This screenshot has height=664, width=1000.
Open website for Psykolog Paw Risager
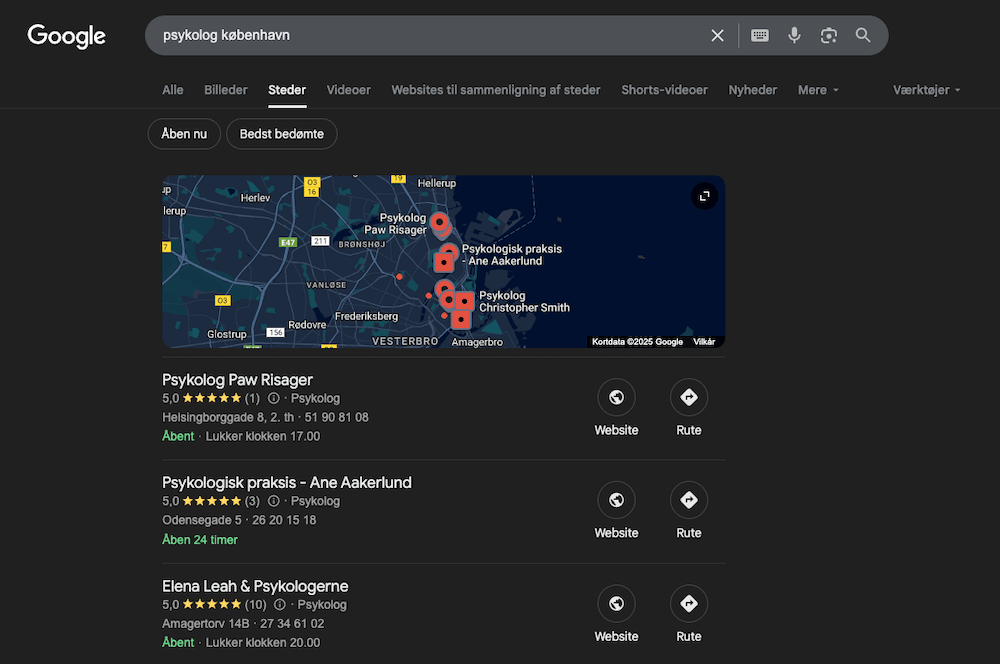616,408
